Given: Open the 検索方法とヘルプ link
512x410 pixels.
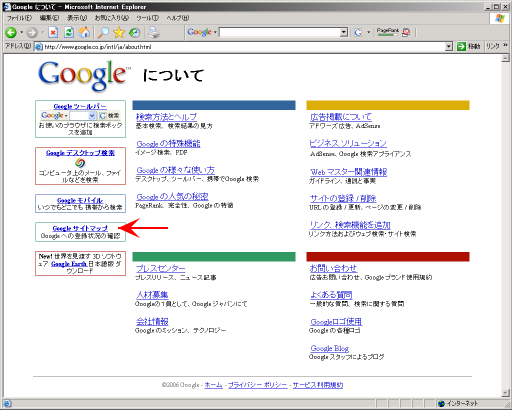Looking at the screenshot, I should (x=166, y=117).
